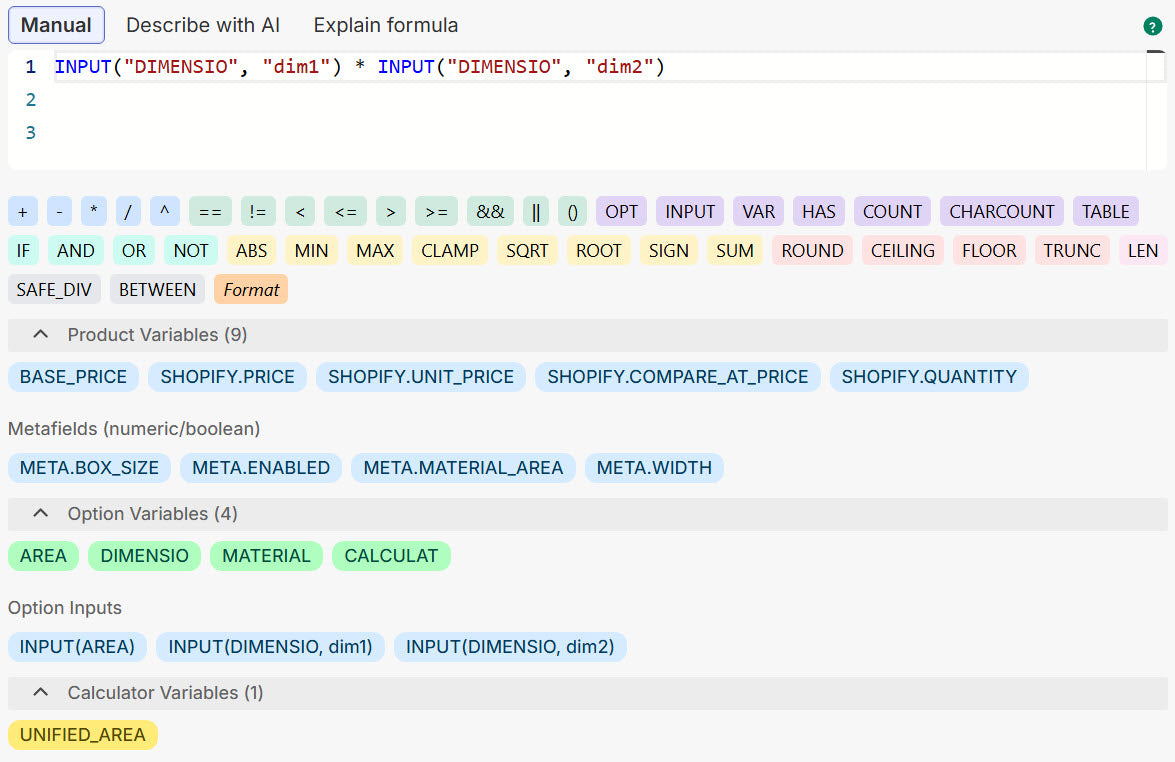Image resolution: width=1175 pixels, height=762 pixels.
Task: Open the Describe with AI tab
Action: pos(203,25)
